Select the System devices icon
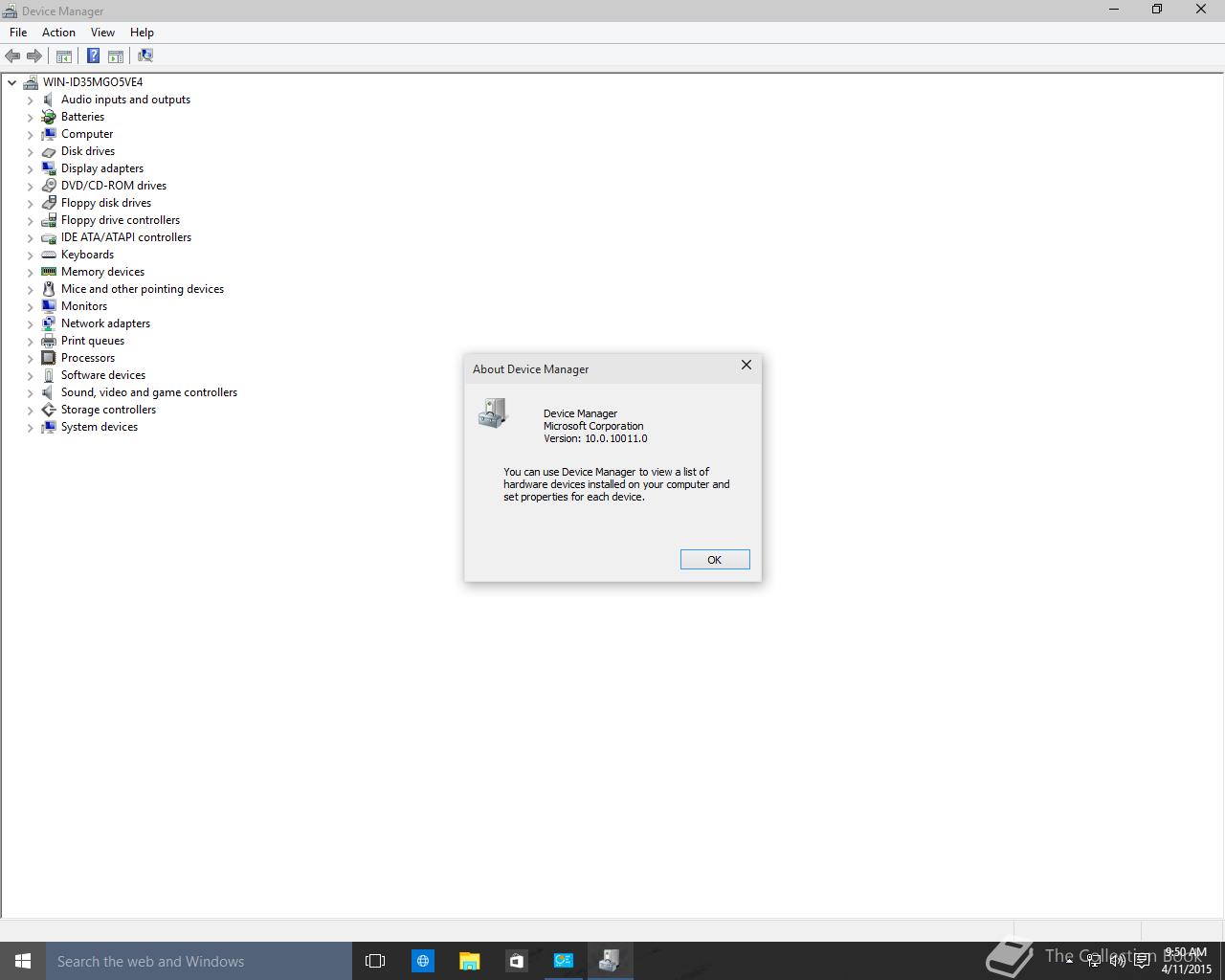The image size is (1225, 980). tap(49, 427)
